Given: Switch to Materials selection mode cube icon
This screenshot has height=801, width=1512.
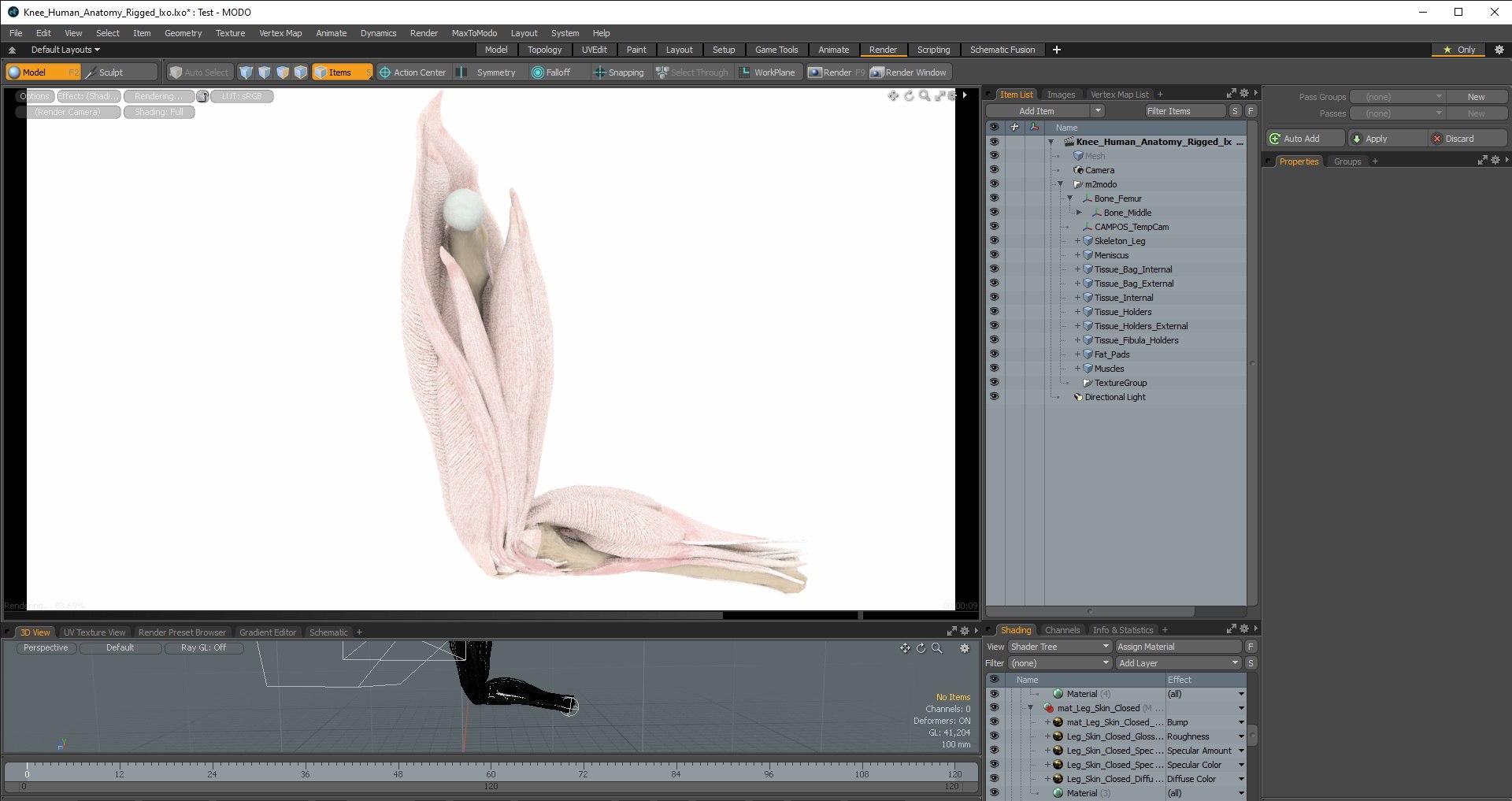Looking at the screenshot, I should 301,72.
